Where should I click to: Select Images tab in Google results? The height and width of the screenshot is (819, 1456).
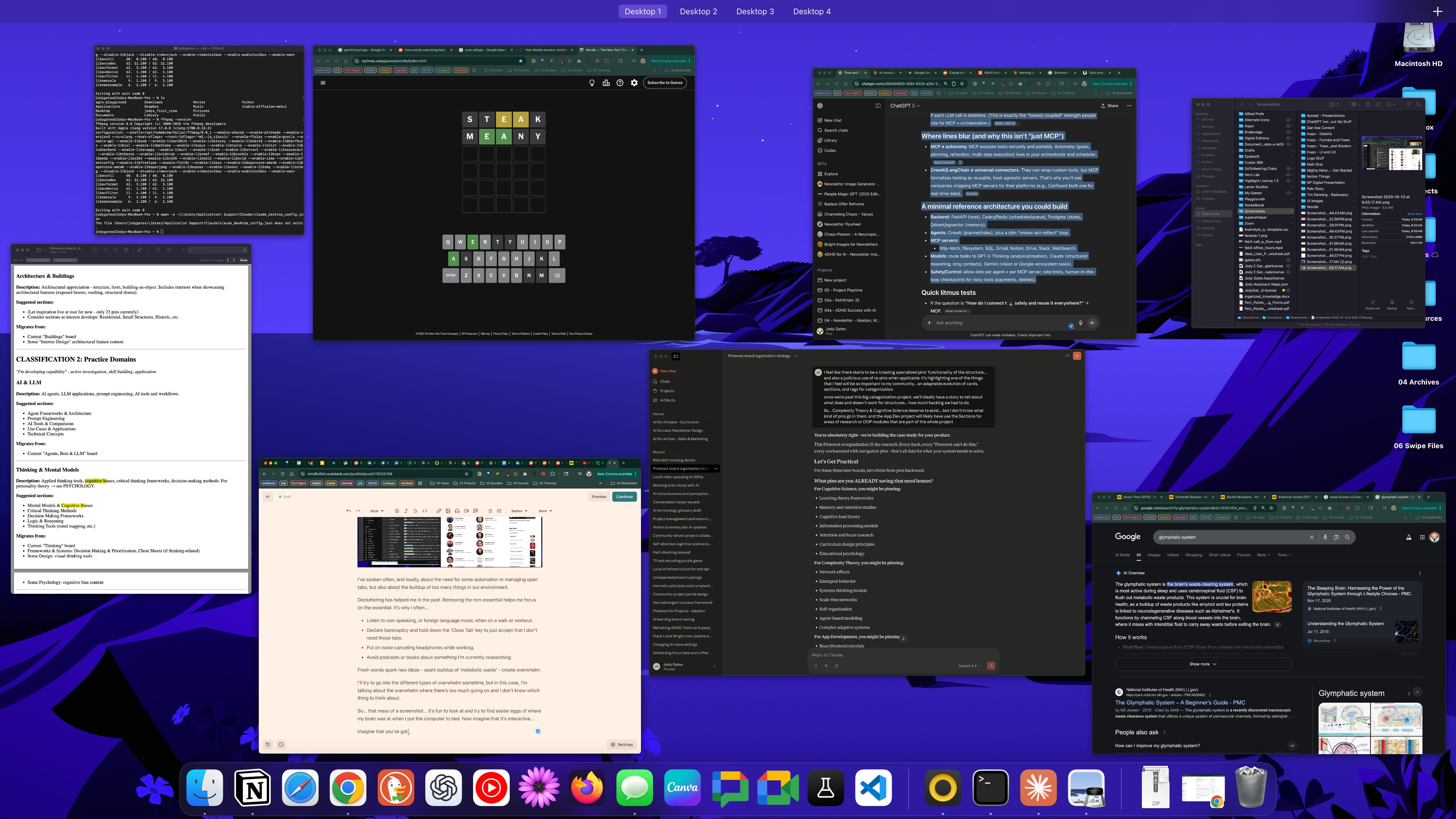pyautogui.click(x=1154, y=555)
